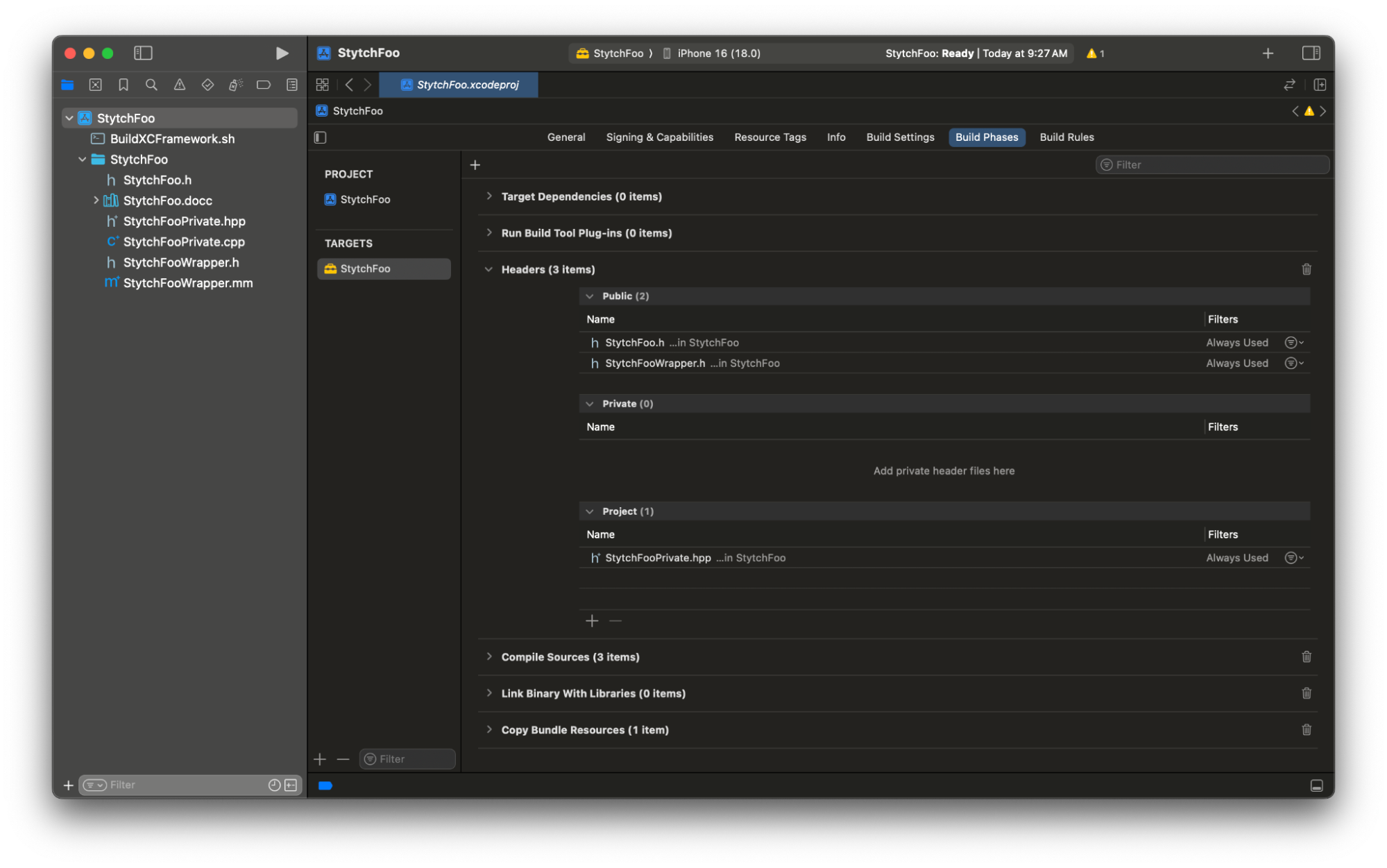Screen dimensions: 1387x868
Task: Click the plus button to add build phase
Action: pos(475,165)
